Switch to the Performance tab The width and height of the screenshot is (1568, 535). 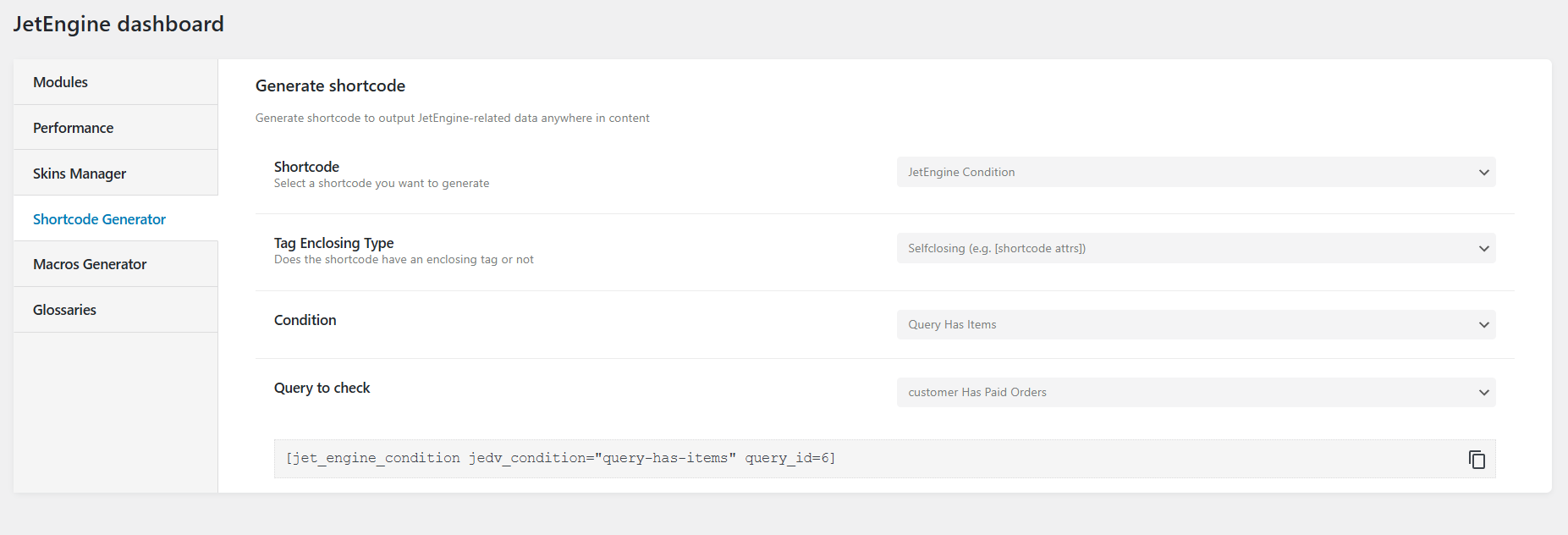pyautogui.click(x=116, y=128)
